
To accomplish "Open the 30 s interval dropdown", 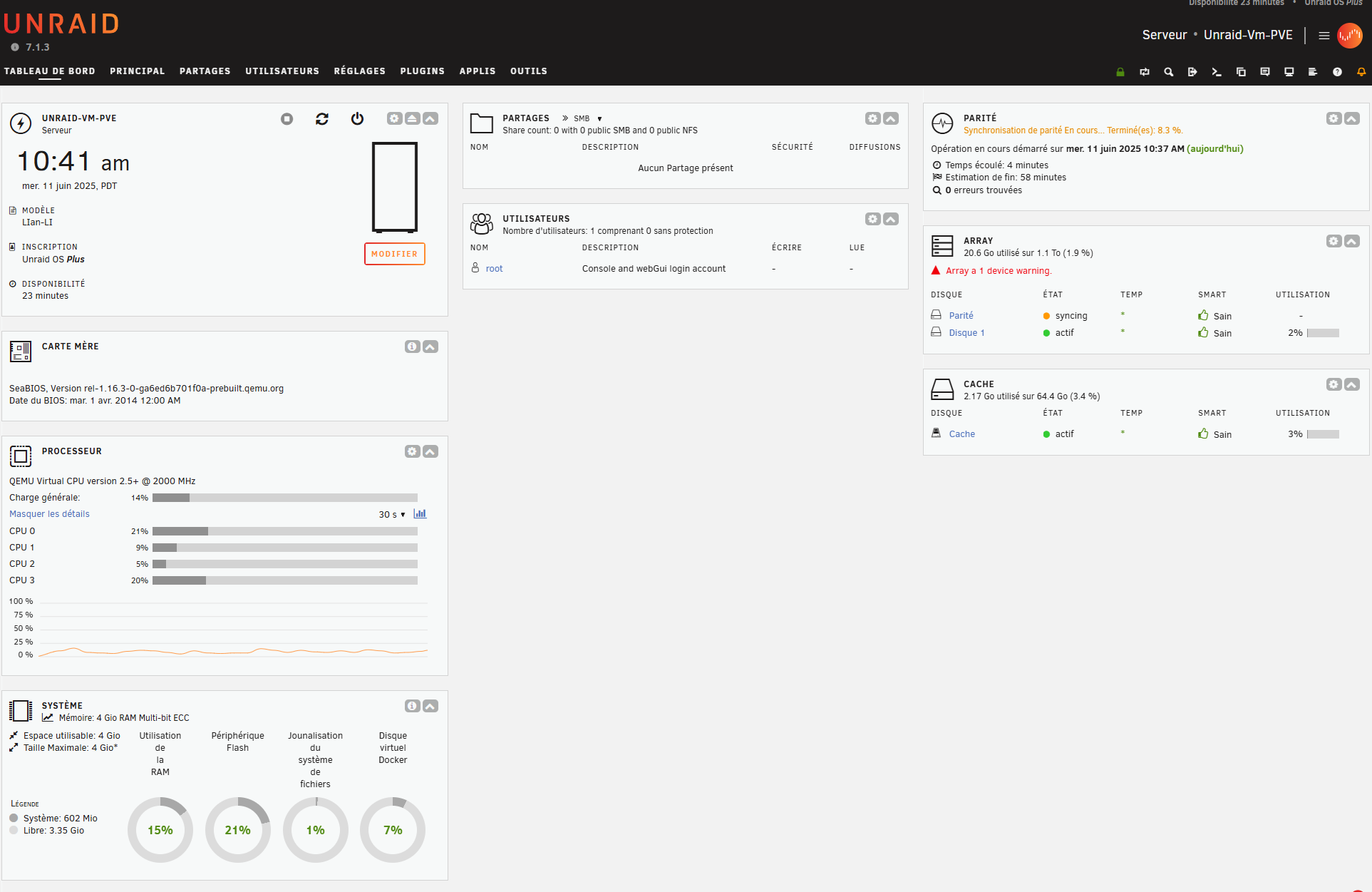I will pyautogui.click(x=392, y=515).
